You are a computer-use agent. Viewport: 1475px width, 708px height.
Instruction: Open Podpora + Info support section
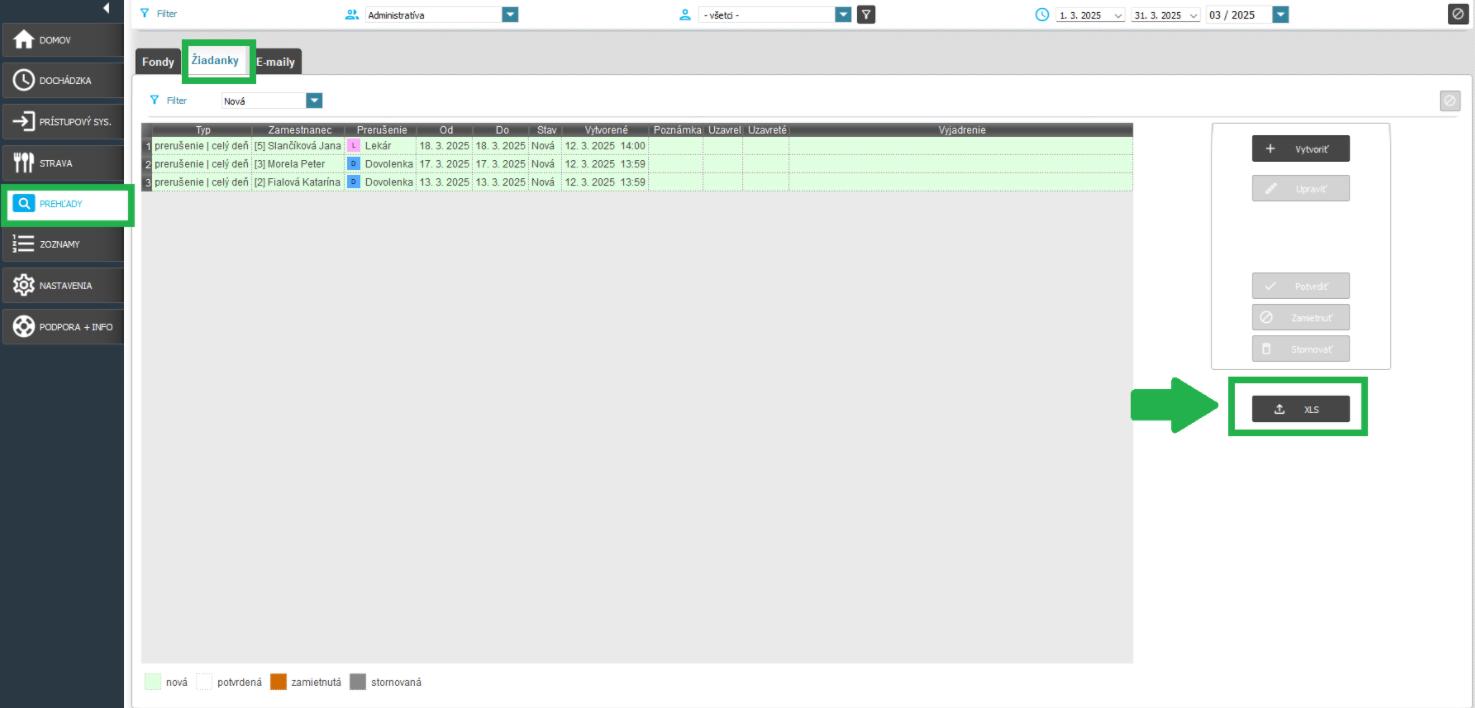62,327
